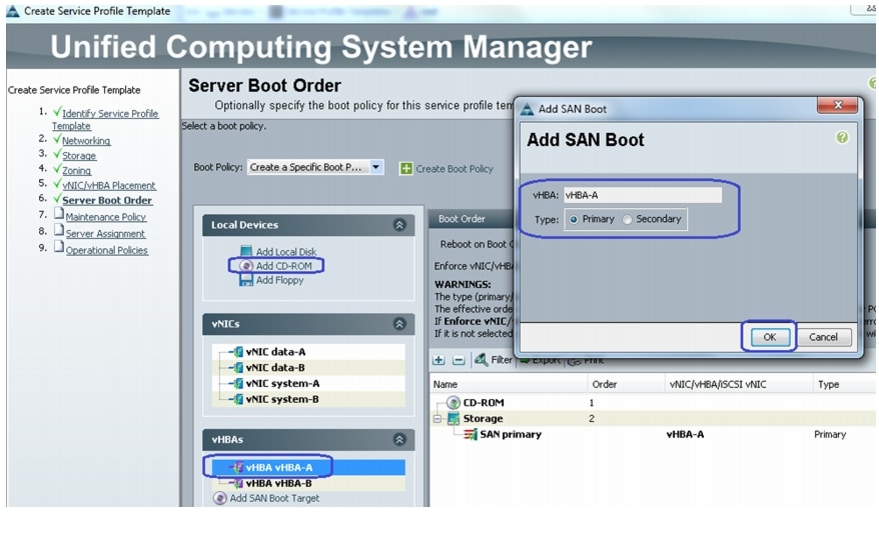This screenshot has width=879, height=535.
Task: Select the Primary type radio button
Action: click(x=573, y=220)
